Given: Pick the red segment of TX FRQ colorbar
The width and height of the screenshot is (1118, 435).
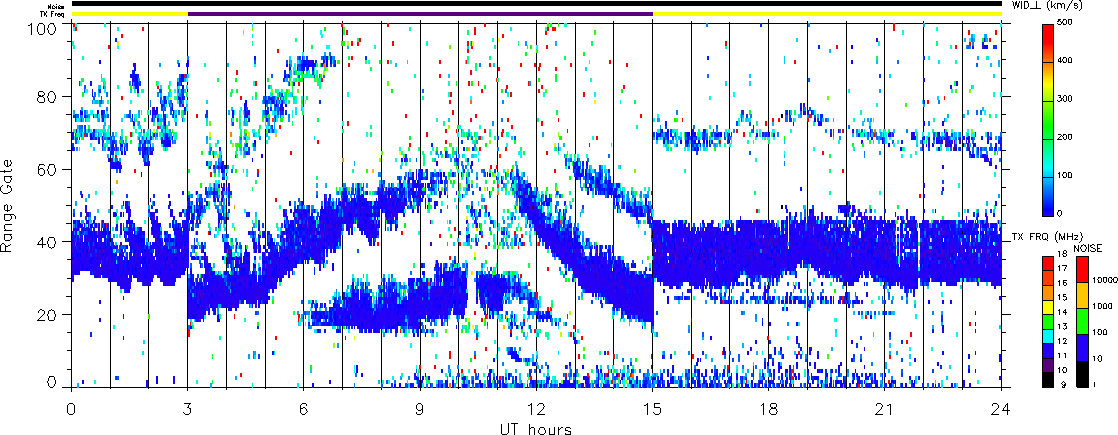Looking at the screenshot, I should 1048,262.
